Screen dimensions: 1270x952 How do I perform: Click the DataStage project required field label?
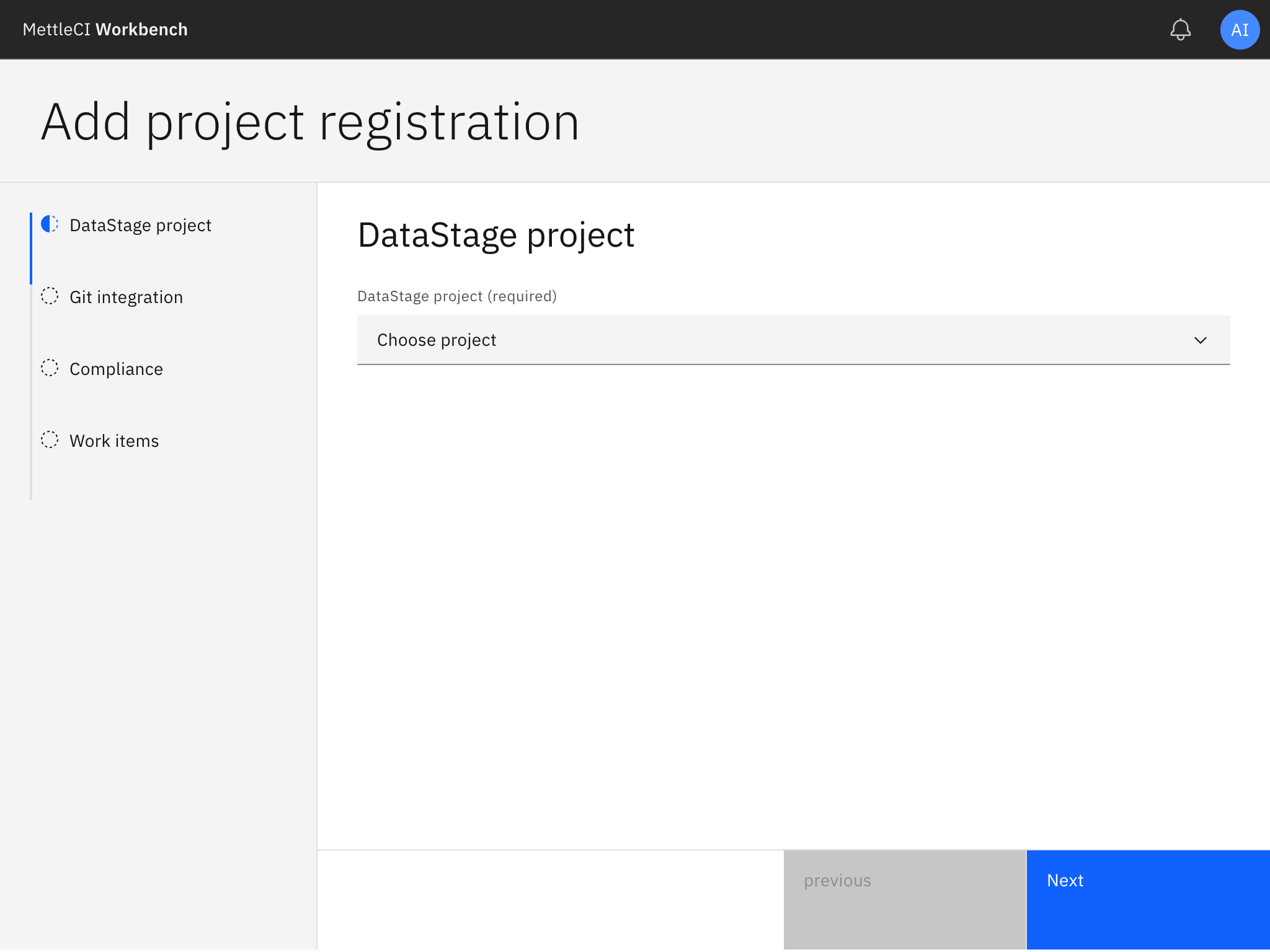click(456, 296)
